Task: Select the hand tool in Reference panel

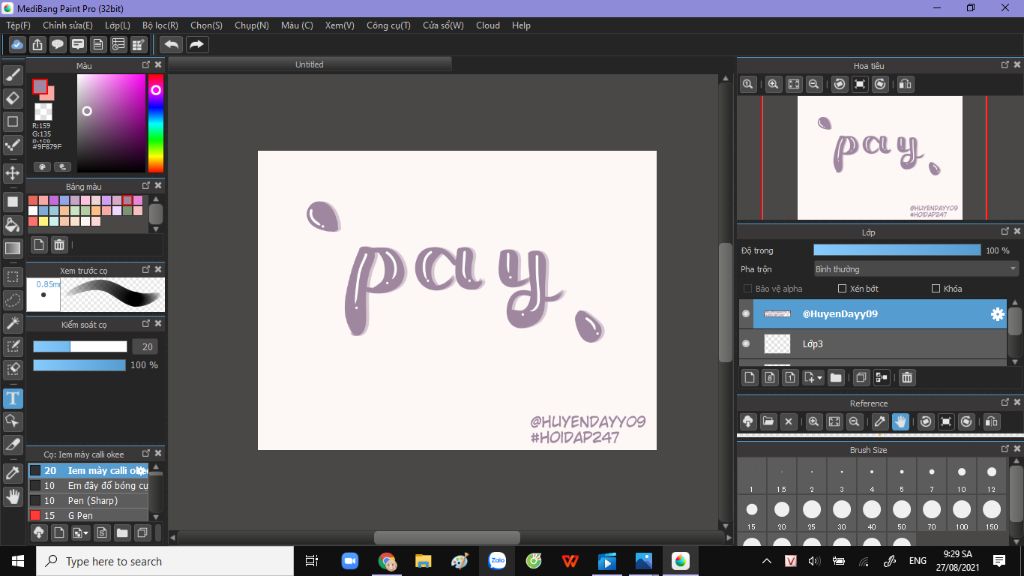Action: pos(900,421)
